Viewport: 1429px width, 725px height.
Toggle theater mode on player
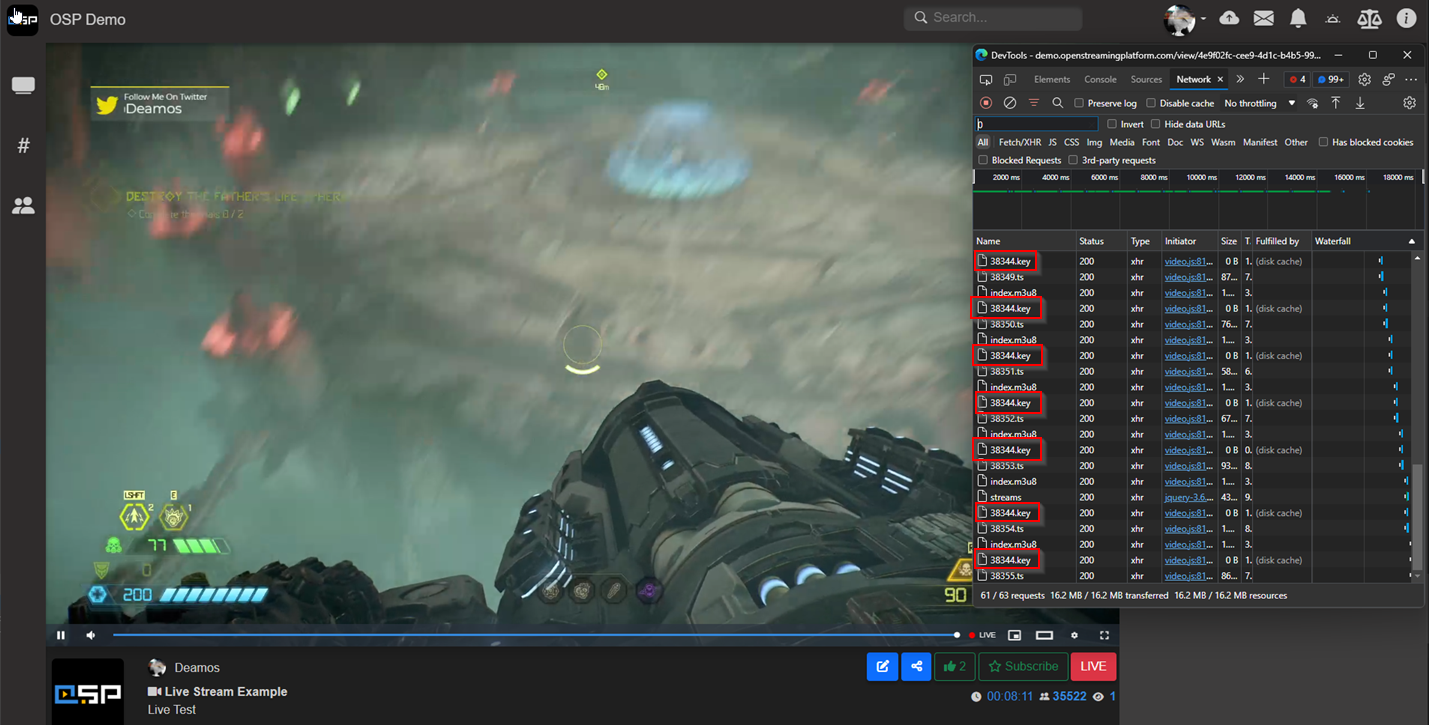pos(1044,635)
